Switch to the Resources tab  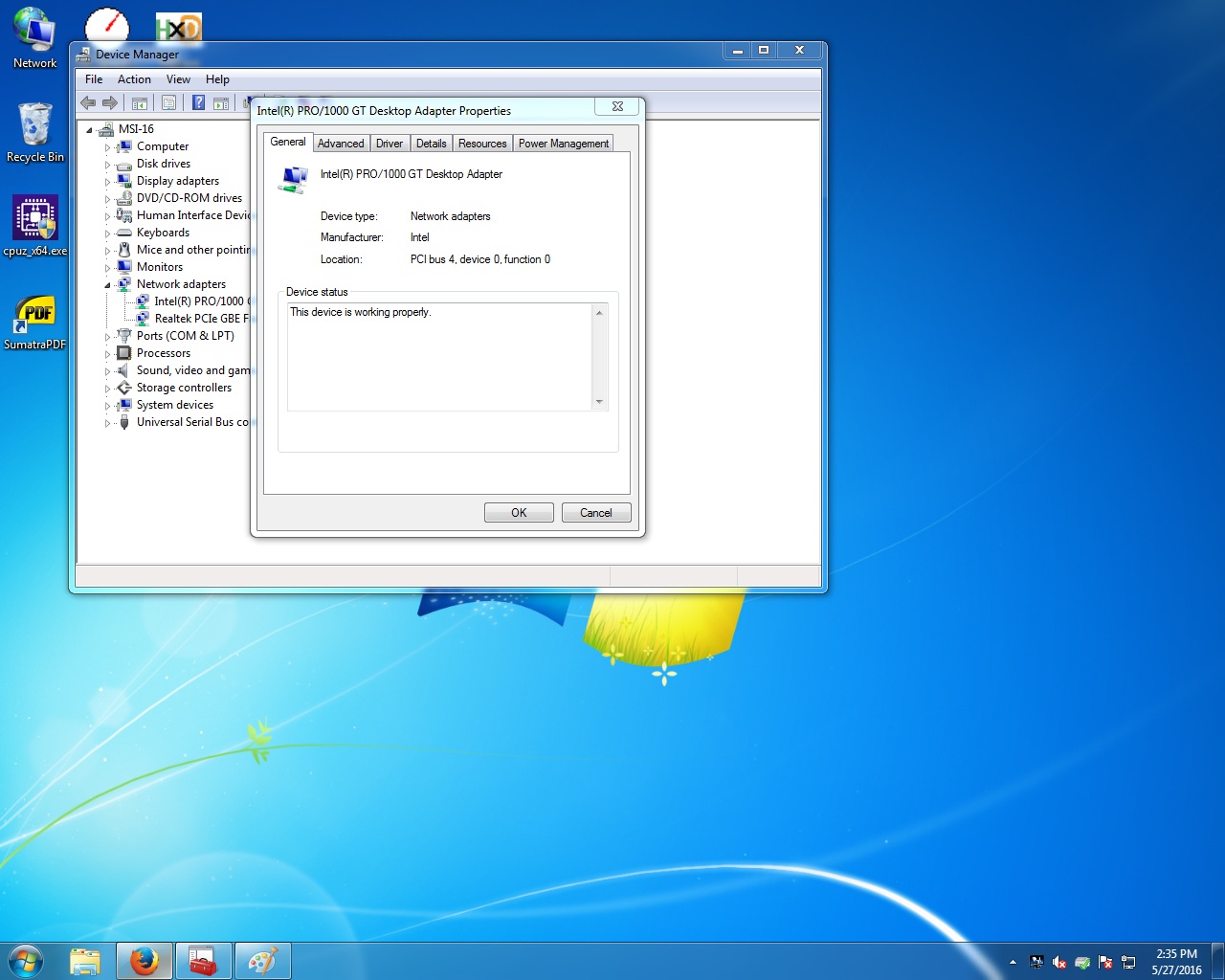tap(482, 144)
